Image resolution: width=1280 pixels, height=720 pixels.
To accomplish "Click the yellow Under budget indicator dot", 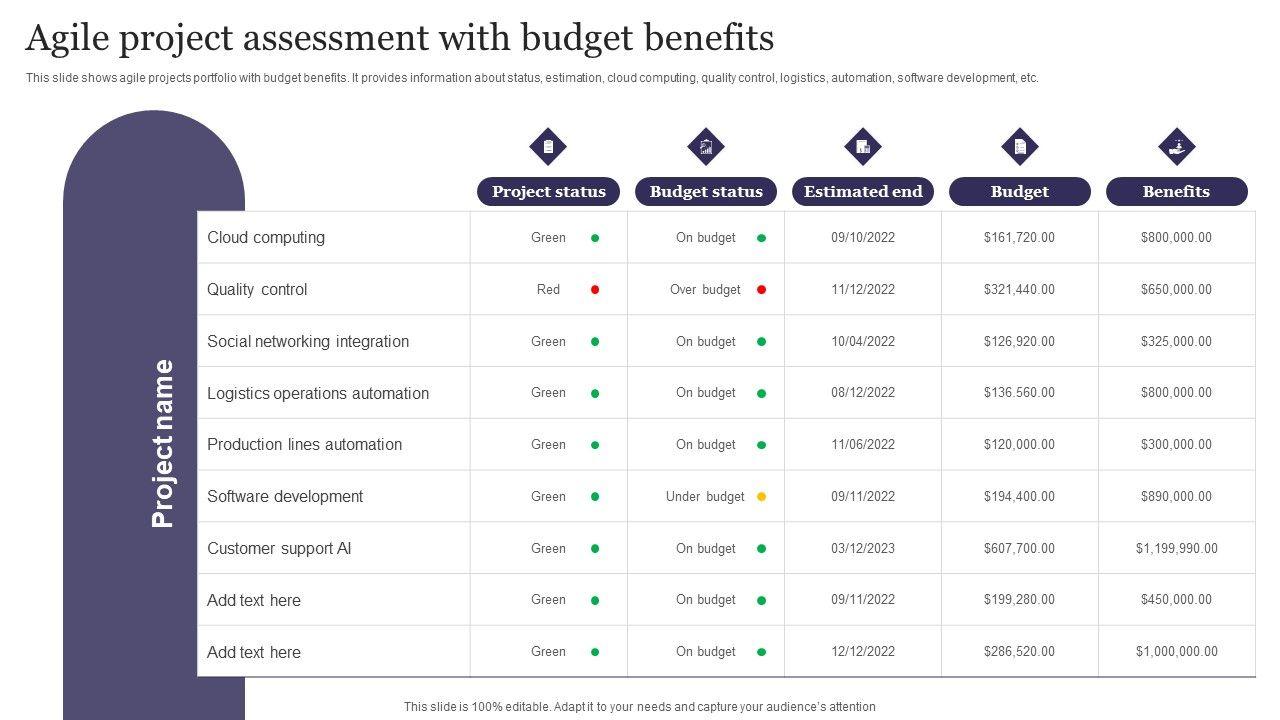I will pyautogui.click(x=761, y=497).
